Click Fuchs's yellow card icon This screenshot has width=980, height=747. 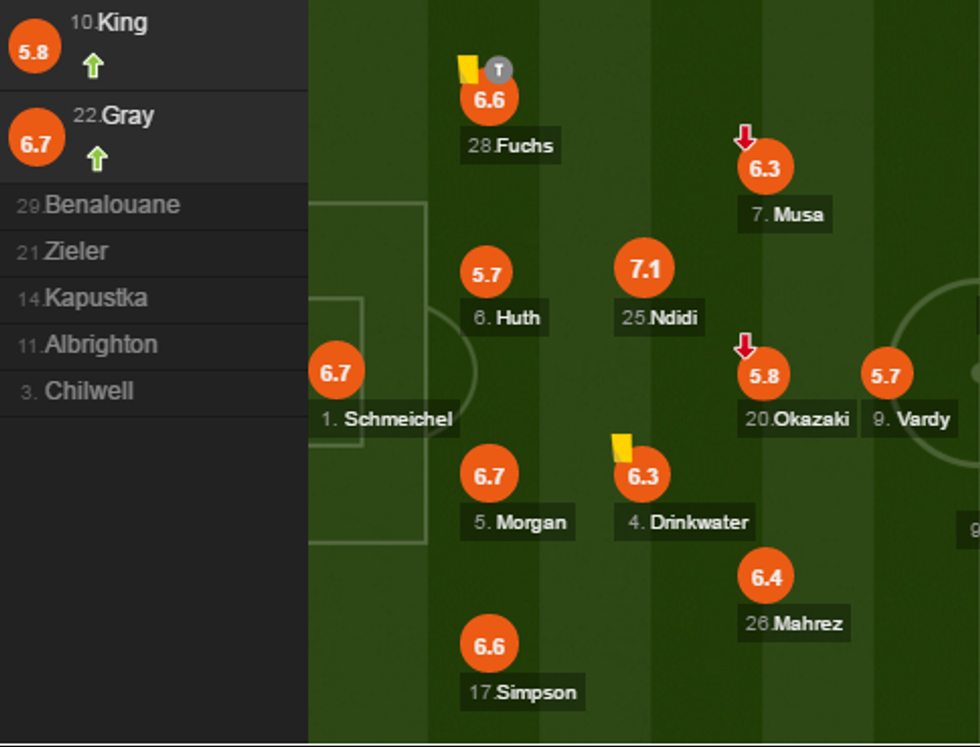[x=467, y=69]
